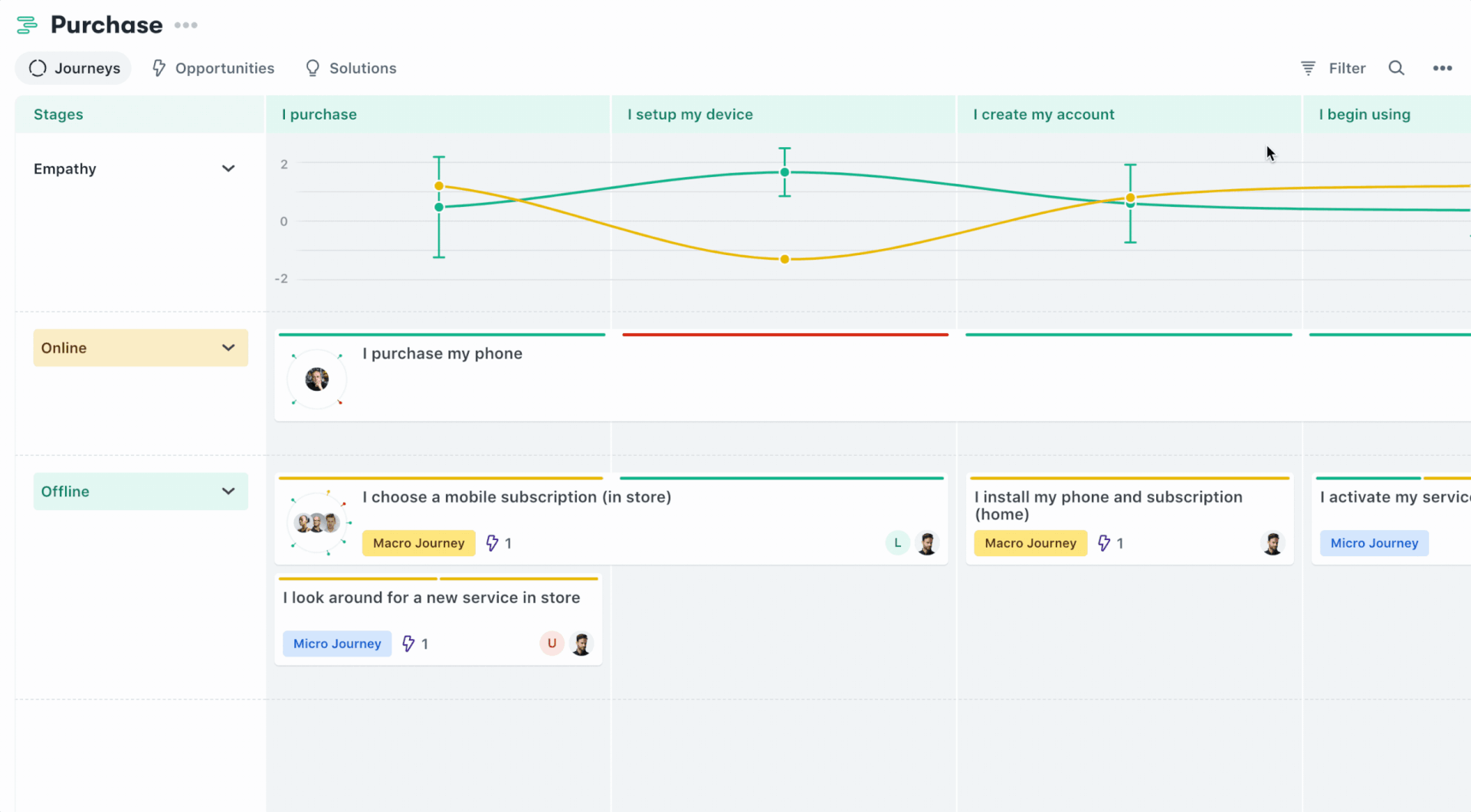Click opportunity lightning icon on install card
Screen dimensions: 1471x812
(x=1104, y=543)
